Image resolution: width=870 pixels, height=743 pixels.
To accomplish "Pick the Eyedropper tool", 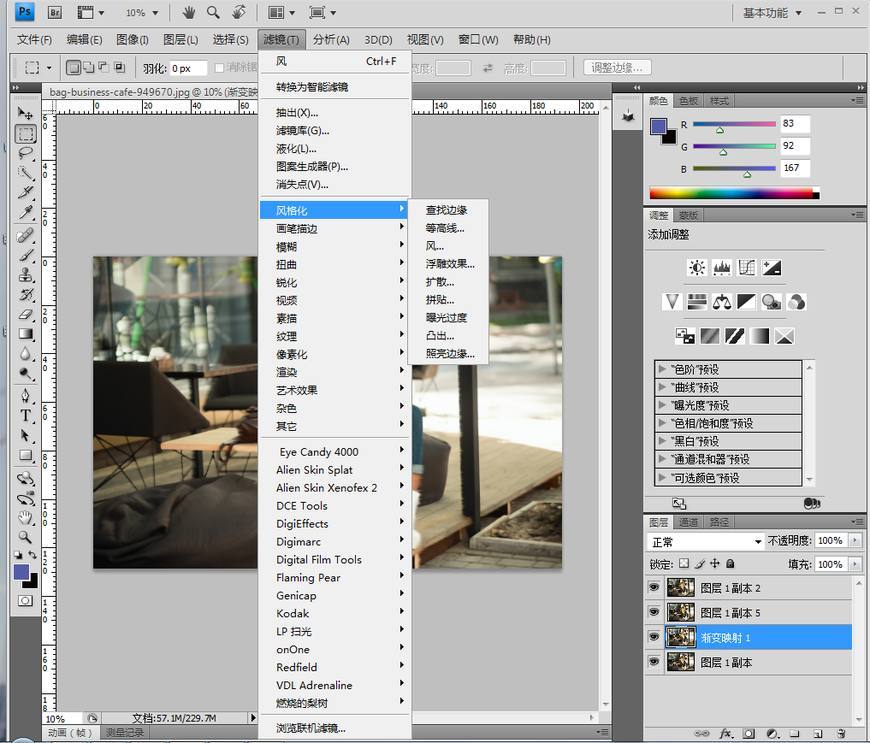I will point(26,213).
